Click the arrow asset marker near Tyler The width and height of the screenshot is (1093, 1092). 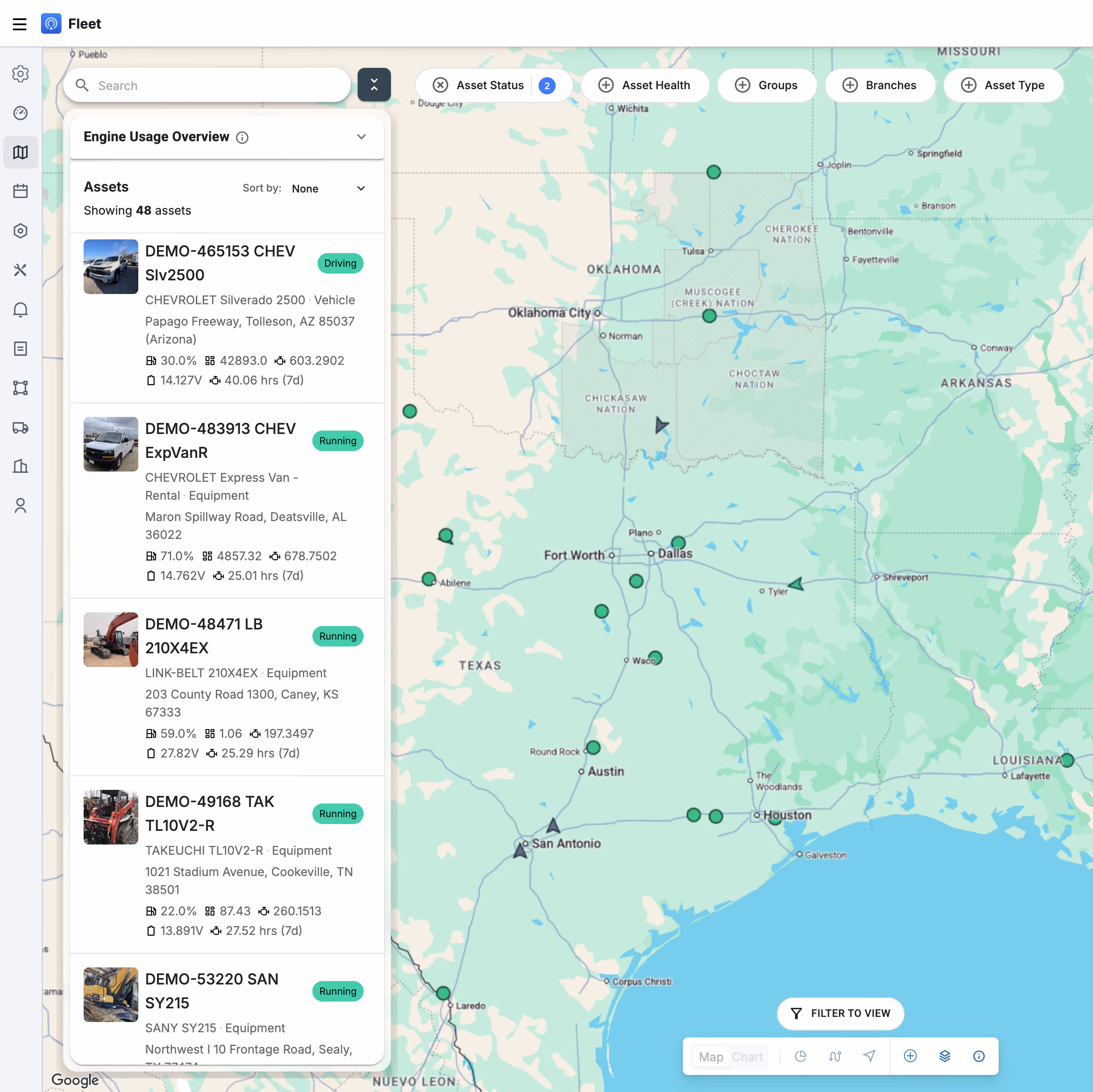[796, 584]
